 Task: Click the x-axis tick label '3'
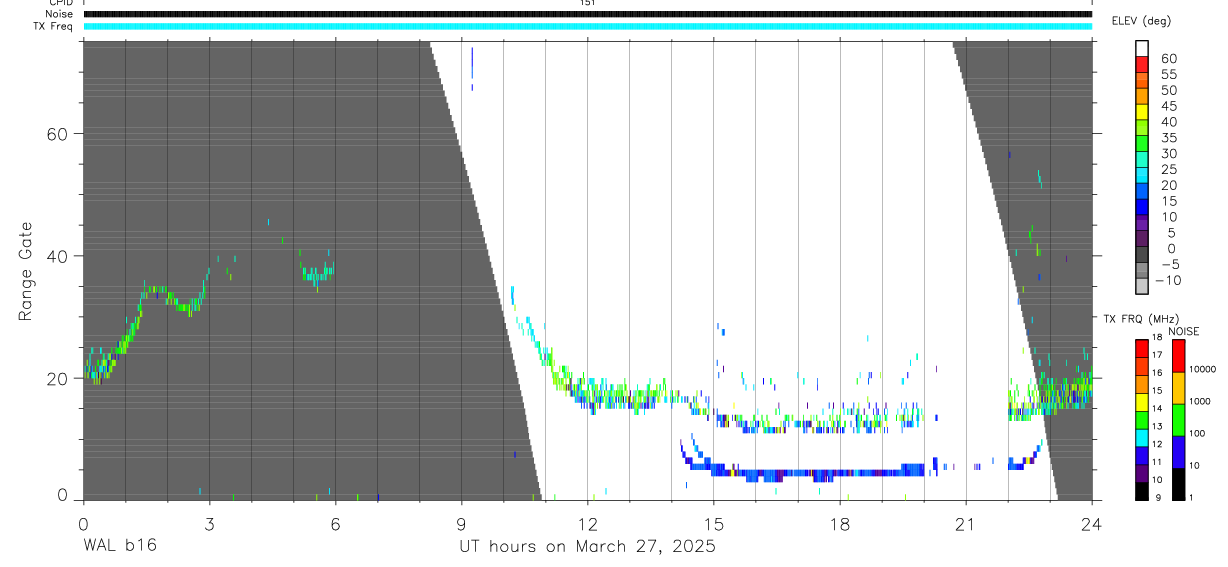(209, 523)
